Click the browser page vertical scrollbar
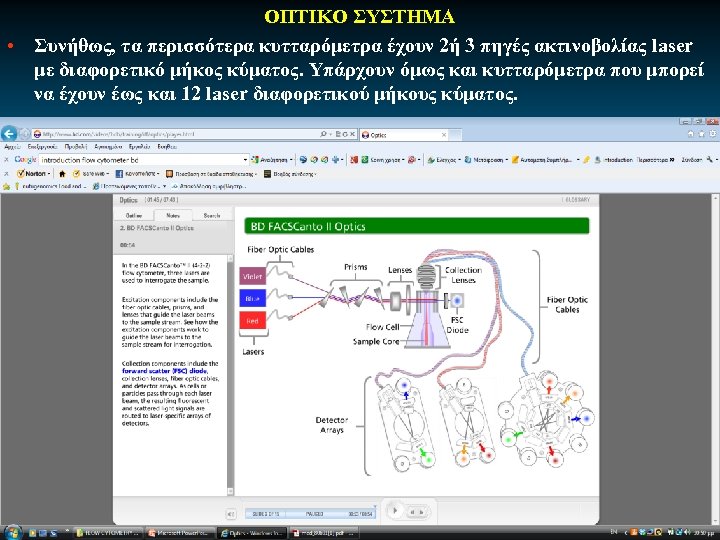Image resolution: width=720 pixels, height=540 pixels. coord(716,358)
